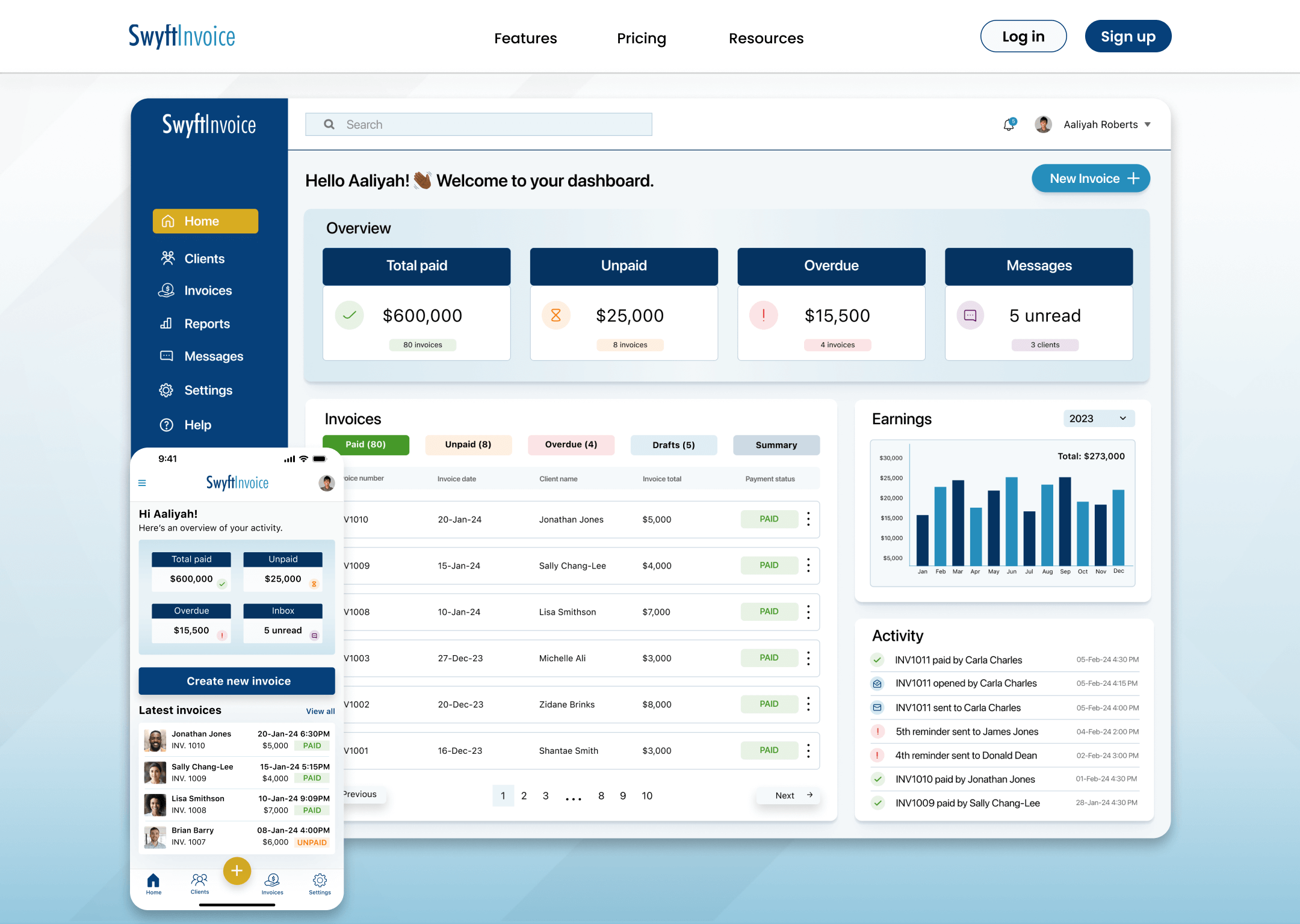Click the exclamation icon on Overdue card
1300x924 pixels.
763,315
